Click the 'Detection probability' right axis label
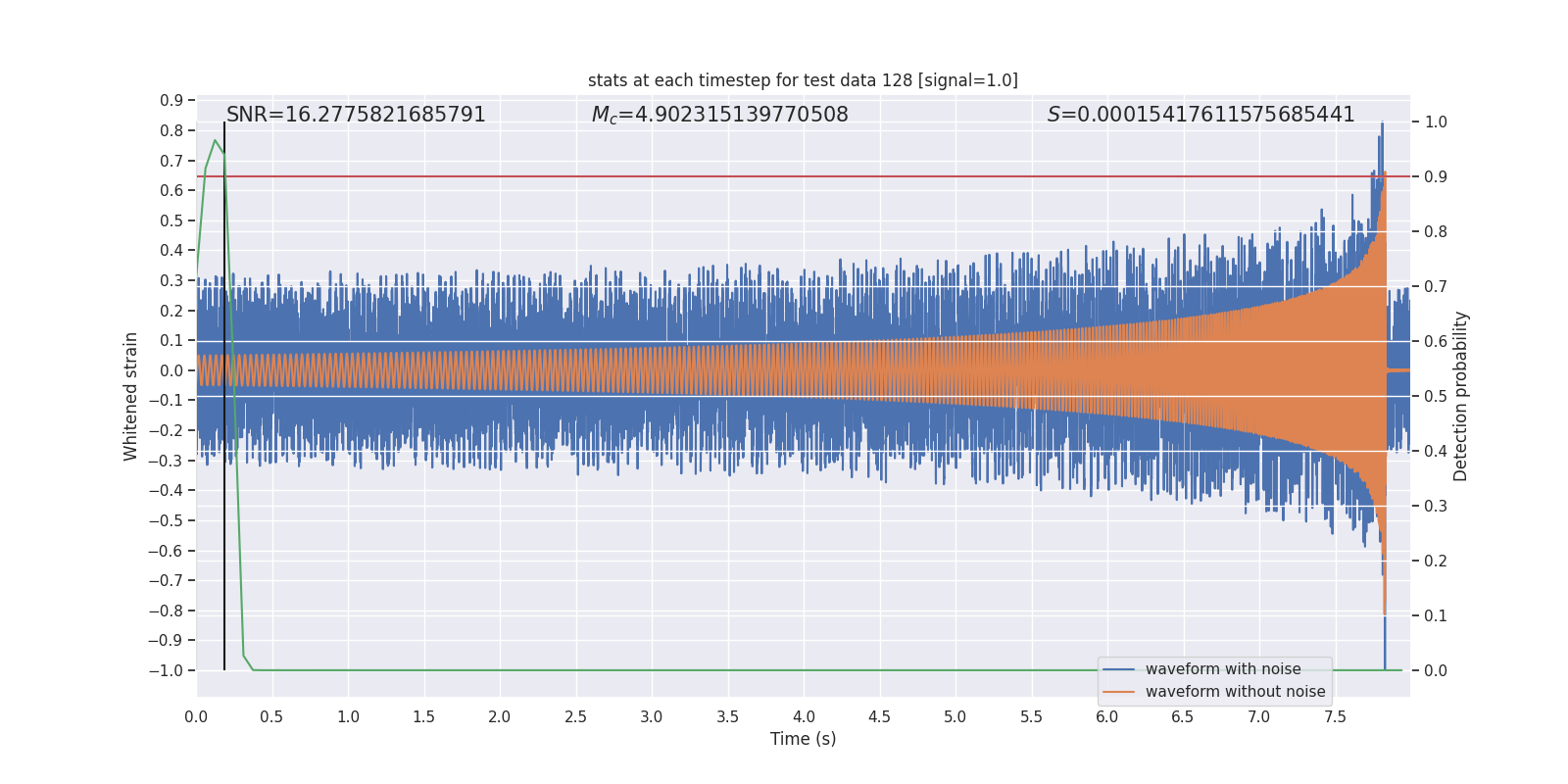Screen dimensions: 1568x784 1461,396
